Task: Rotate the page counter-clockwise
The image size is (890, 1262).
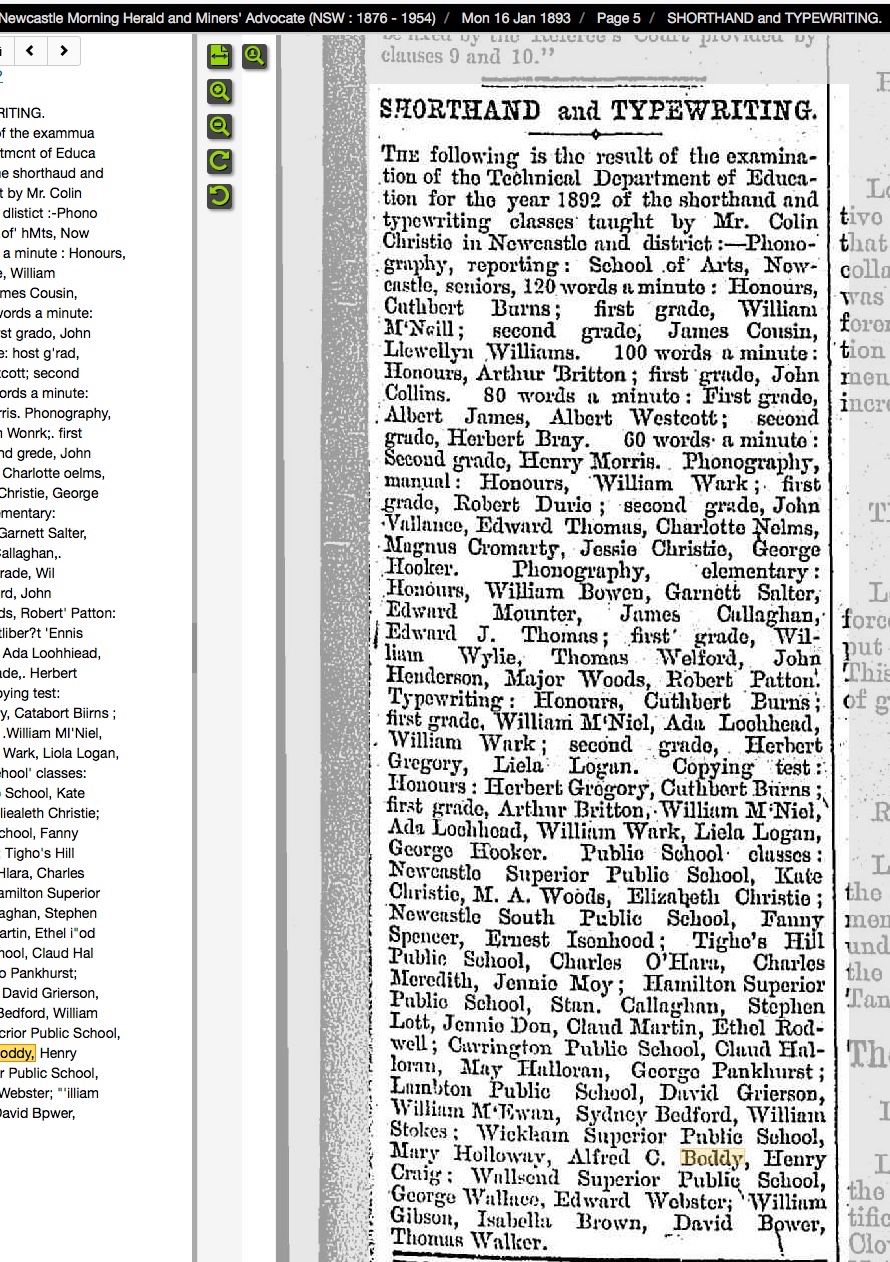Action: (220, 196)
